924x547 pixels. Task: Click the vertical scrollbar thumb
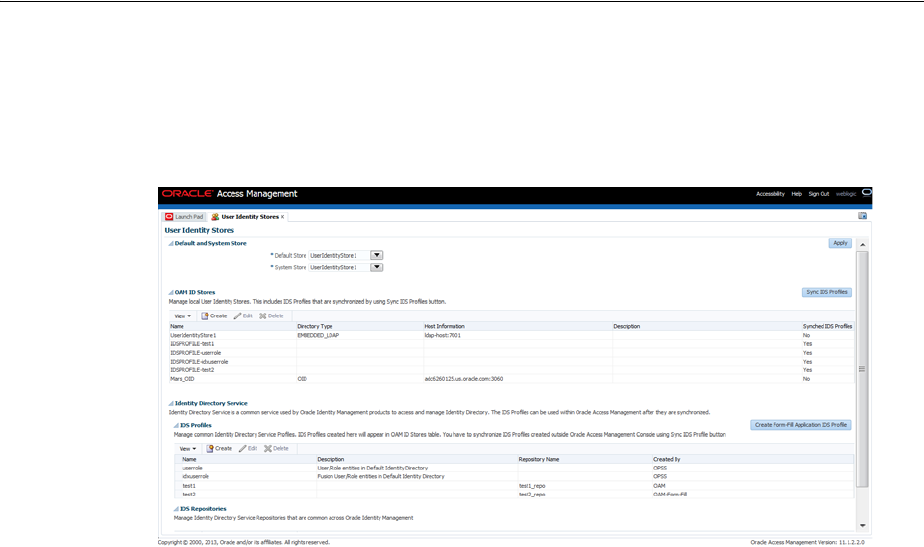point(862,369)
